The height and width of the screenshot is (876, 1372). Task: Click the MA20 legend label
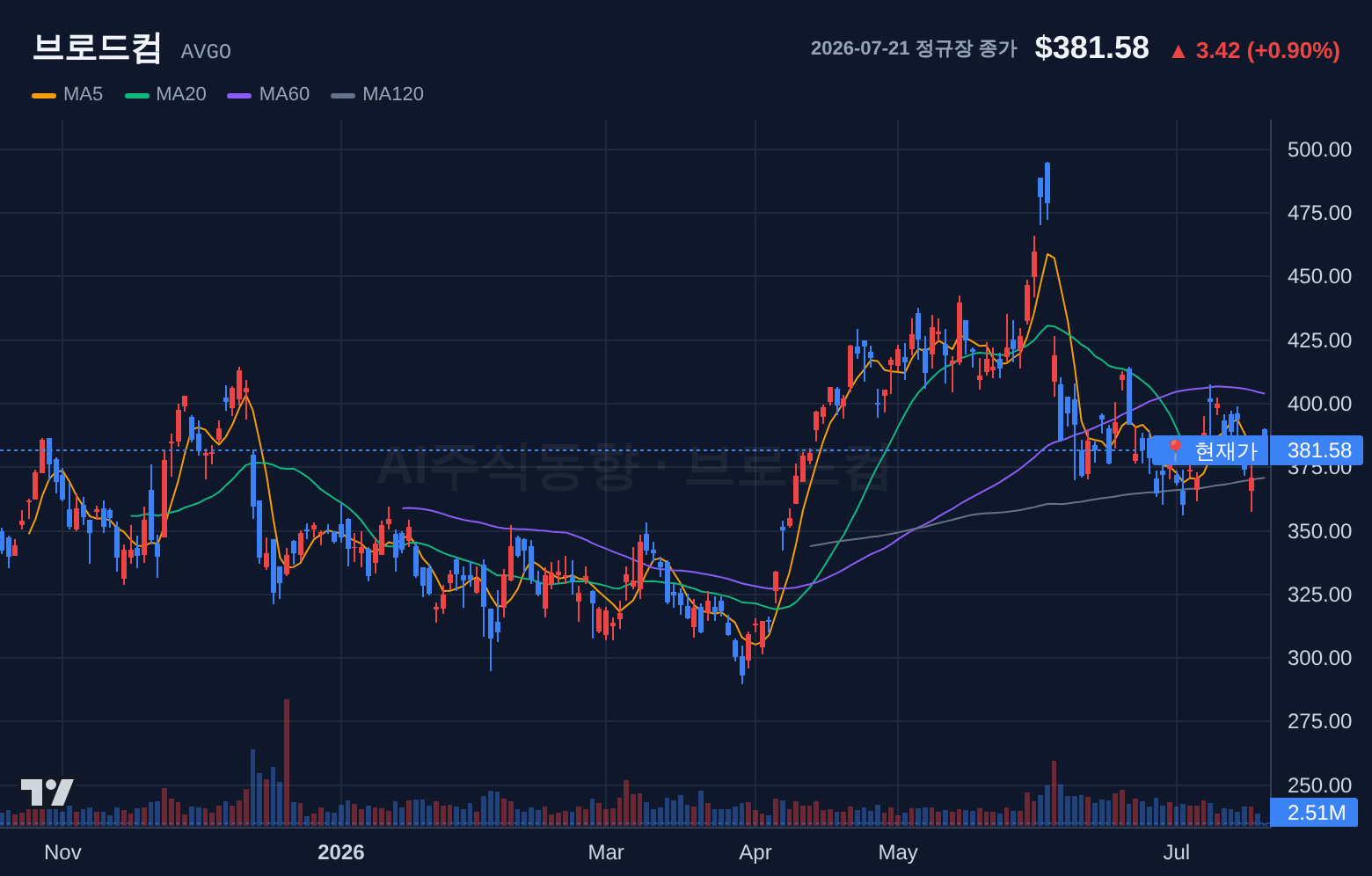[x=181, y=94]
